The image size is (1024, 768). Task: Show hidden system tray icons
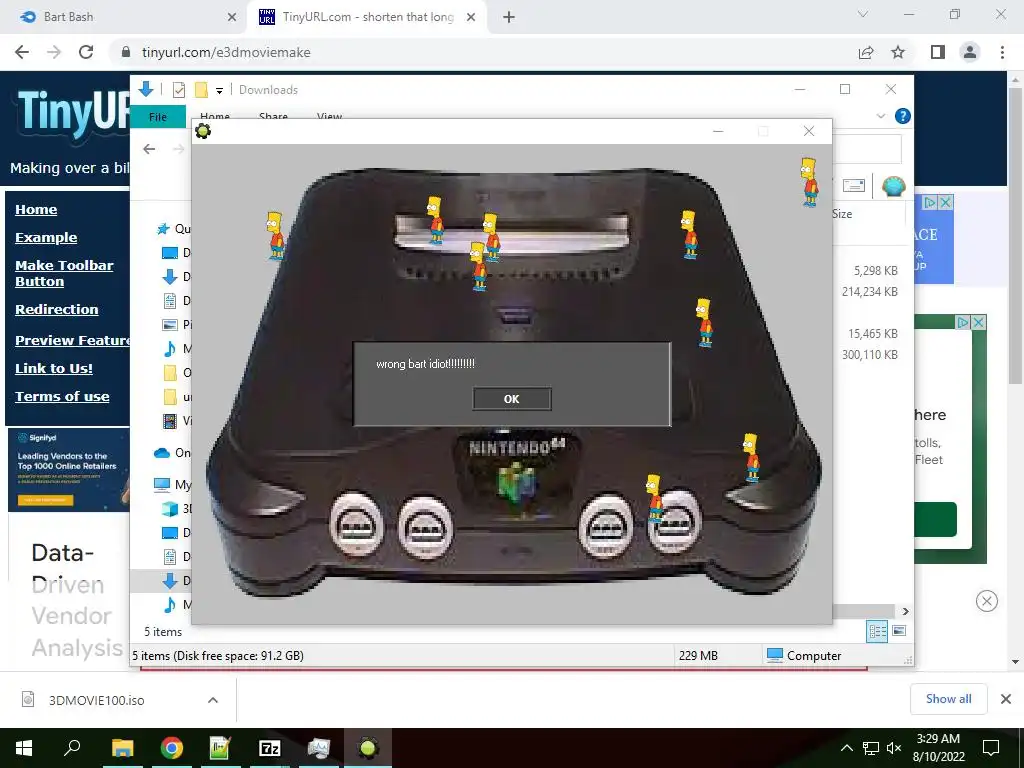tap(846, 748)
